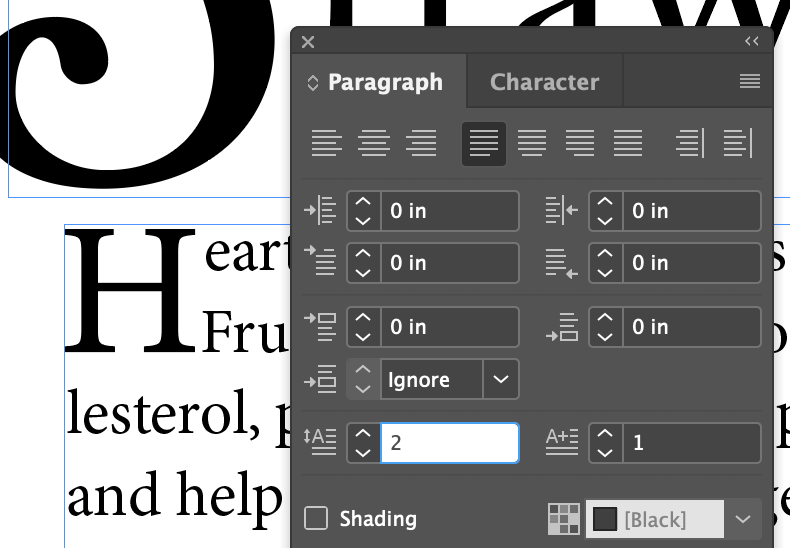
Task: Open the Ignore spacing dropdown
Action: 500,379
